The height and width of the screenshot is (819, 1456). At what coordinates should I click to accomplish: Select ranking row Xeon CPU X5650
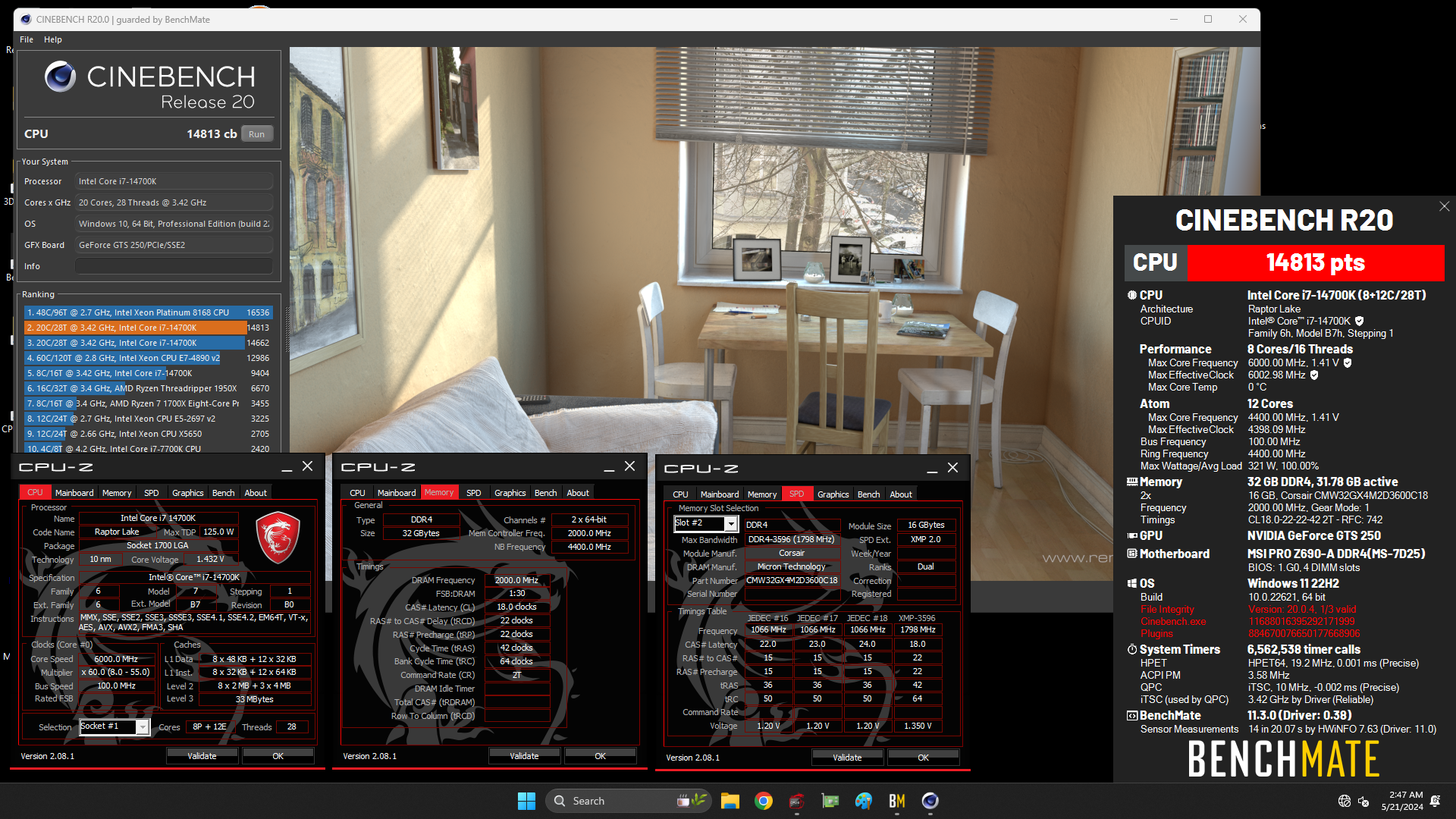click(x=149, y=434)
